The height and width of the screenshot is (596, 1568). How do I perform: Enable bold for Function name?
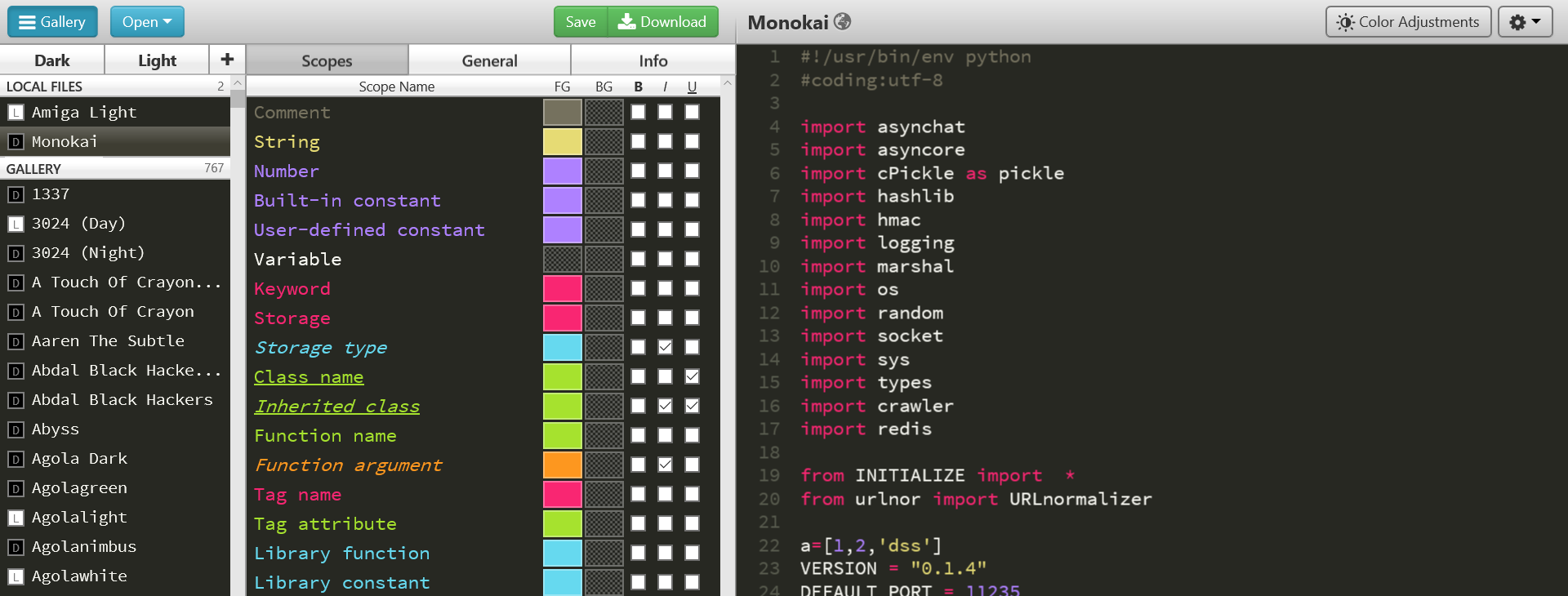[638, 435]
